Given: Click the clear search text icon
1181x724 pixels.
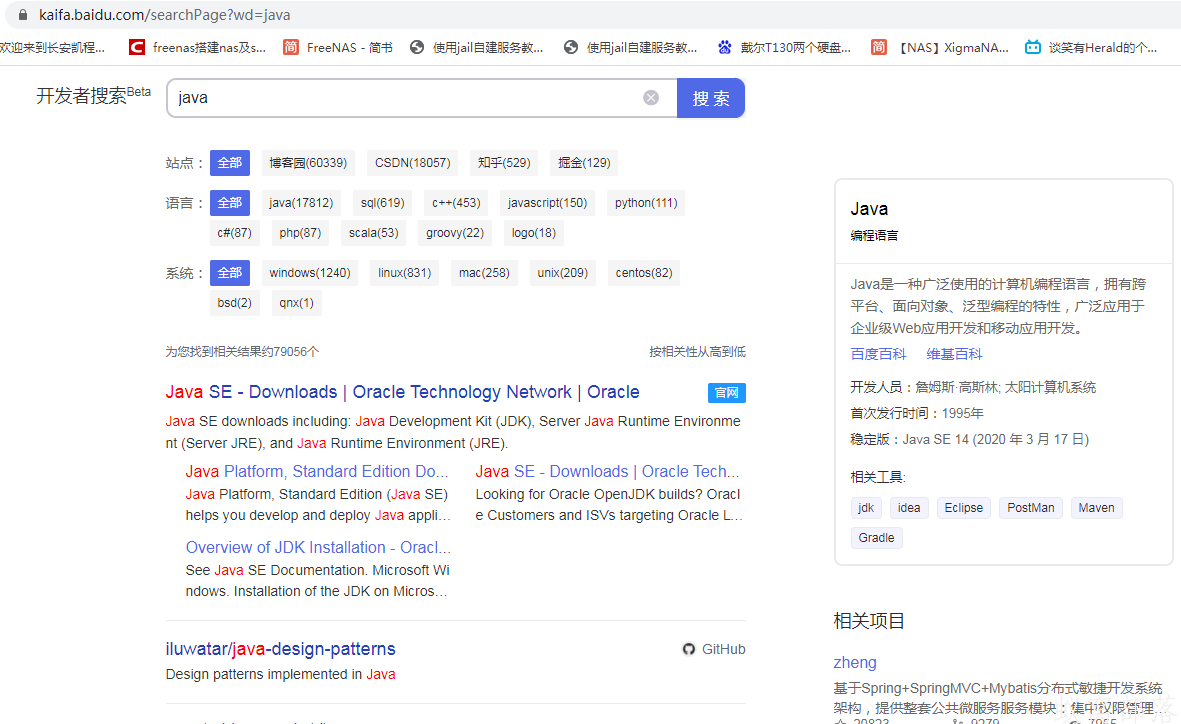Looking at the screenshot, I should [651, 98].
